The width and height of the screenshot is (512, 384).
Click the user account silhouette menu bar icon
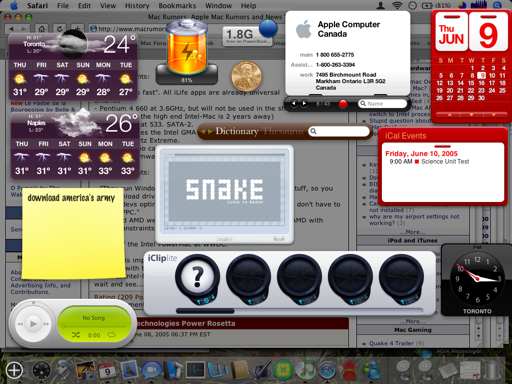tap(380, 5)
